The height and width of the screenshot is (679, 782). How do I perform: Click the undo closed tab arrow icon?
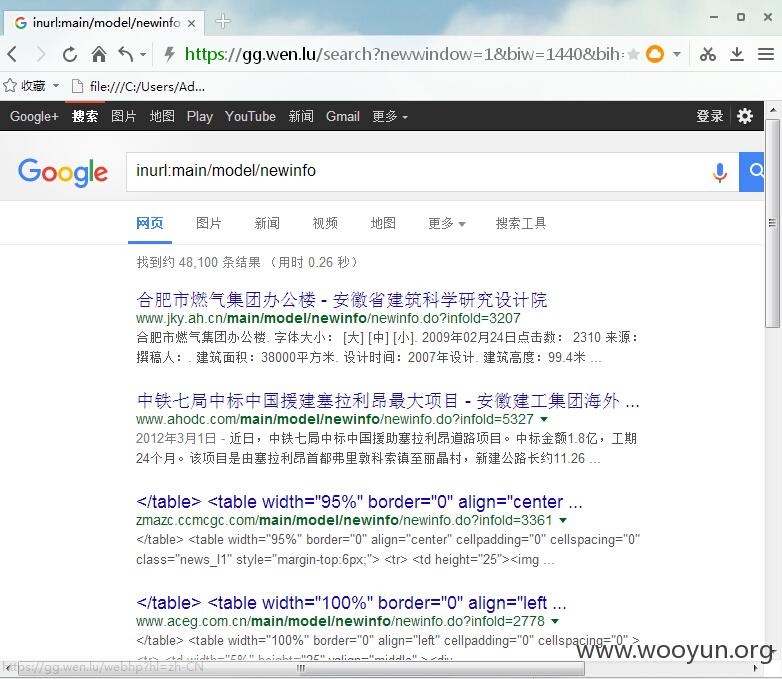tap(126, 54)
